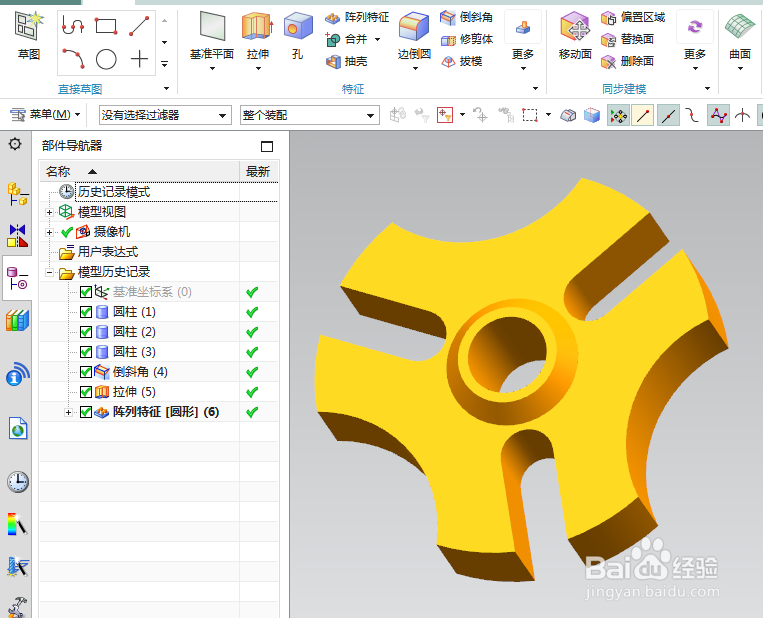This screenshot has height=618, width=763.
Task: Uncheck the 圆柱 (1) feature checkbox
Action: tap(86, 312)
